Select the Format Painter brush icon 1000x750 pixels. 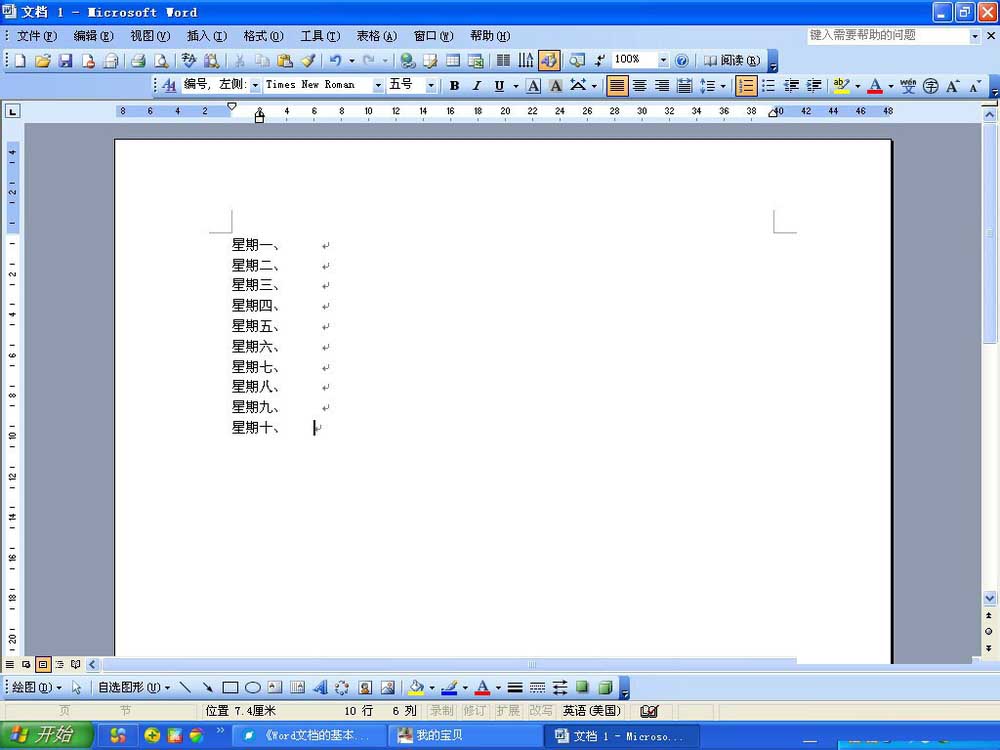coord(308,61)
